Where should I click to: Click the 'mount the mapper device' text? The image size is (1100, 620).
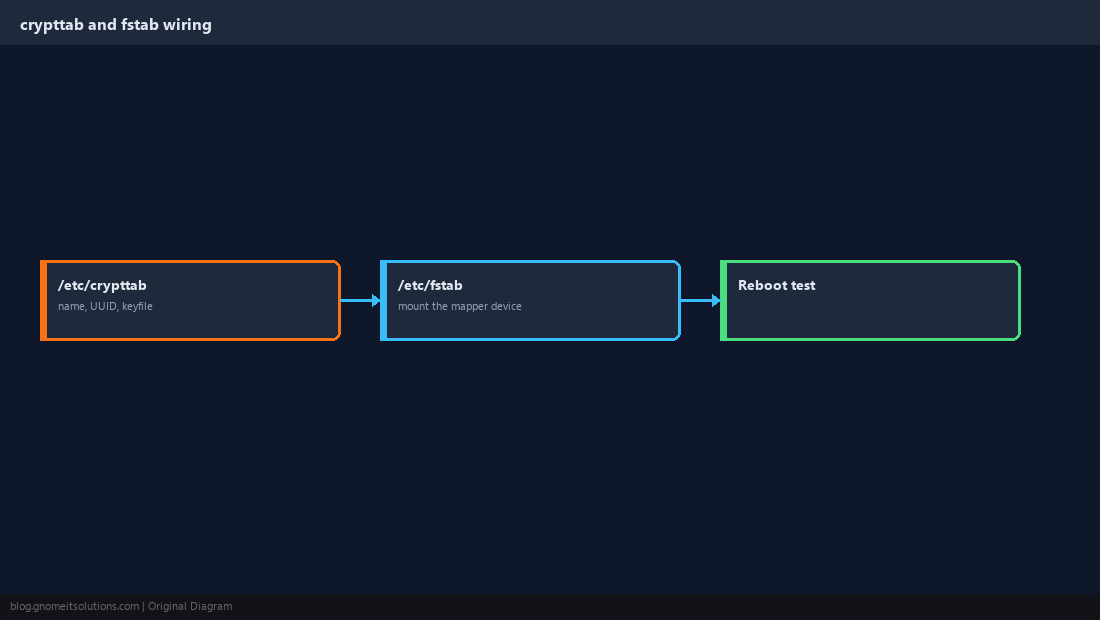tap(460, 306)
